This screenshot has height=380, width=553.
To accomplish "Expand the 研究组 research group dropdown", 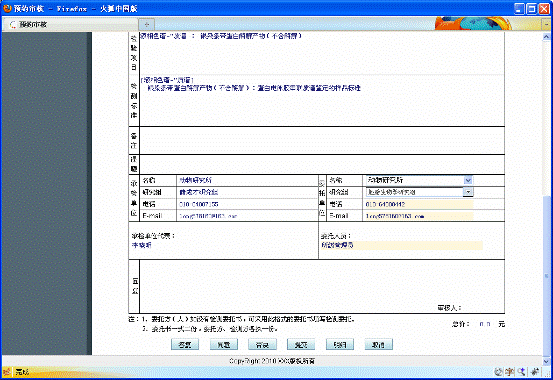I will point(468,192).
